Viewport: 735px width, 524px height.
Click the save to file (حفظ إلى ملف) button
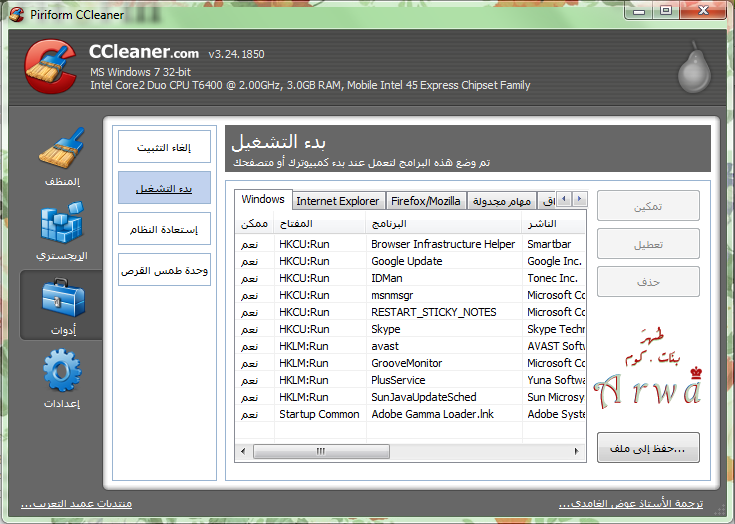click(x=647, y=449)
